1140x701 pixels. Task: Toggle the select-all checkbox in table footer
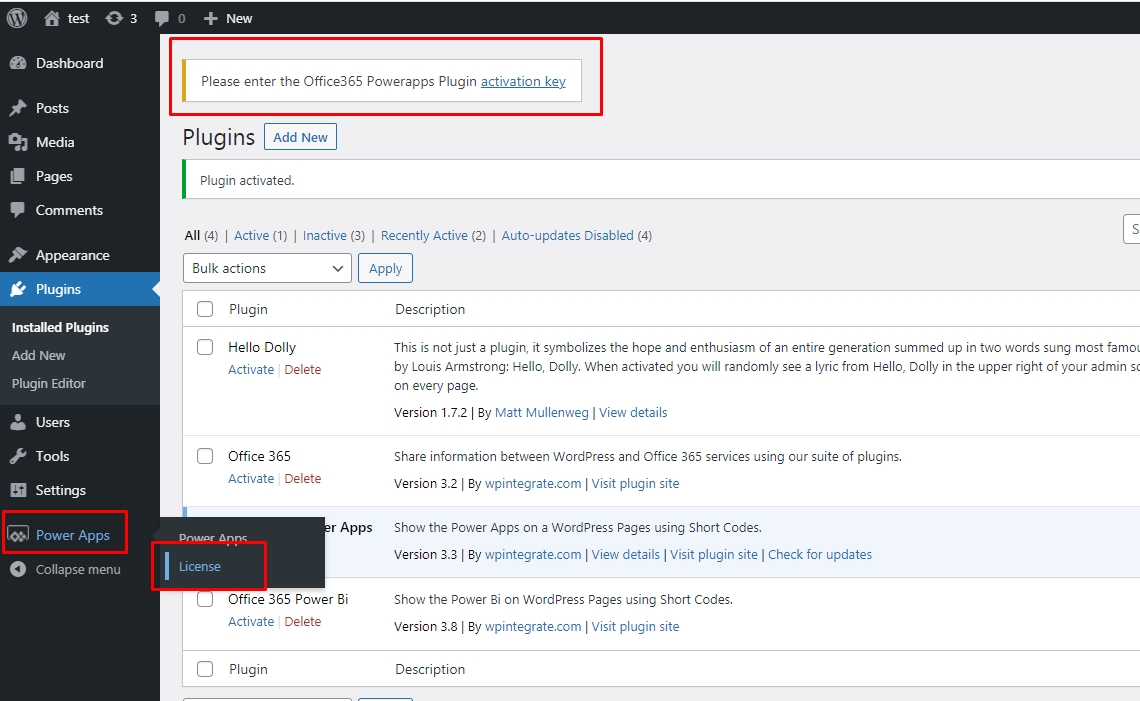[205, 669]
